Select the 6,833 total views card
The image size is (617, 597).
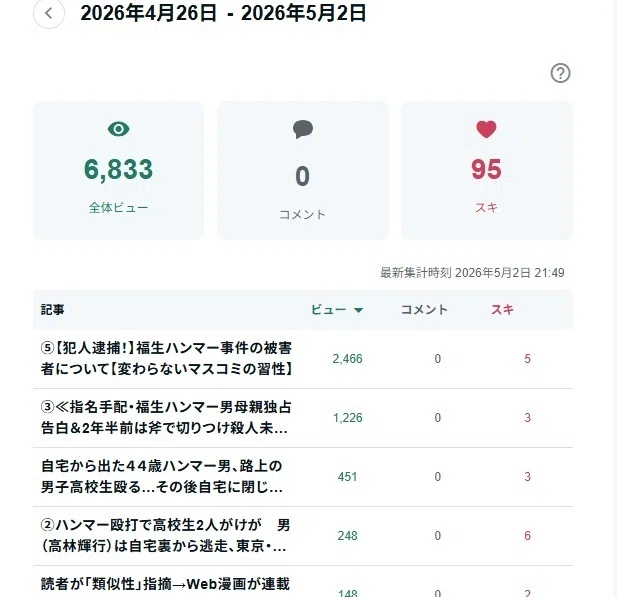(x=119, y=170)
